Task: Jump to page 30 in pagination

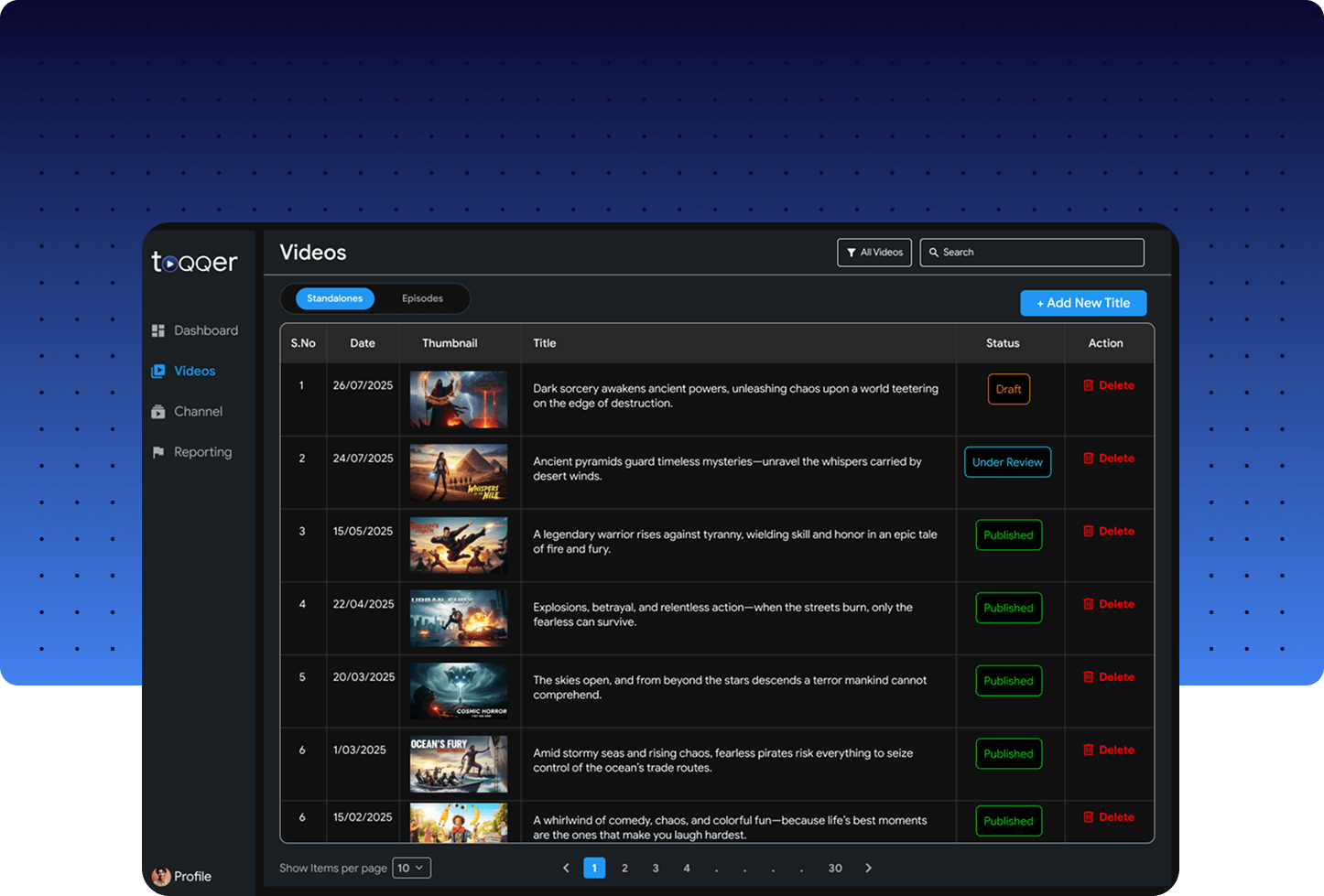Action: tap(835, 868)
